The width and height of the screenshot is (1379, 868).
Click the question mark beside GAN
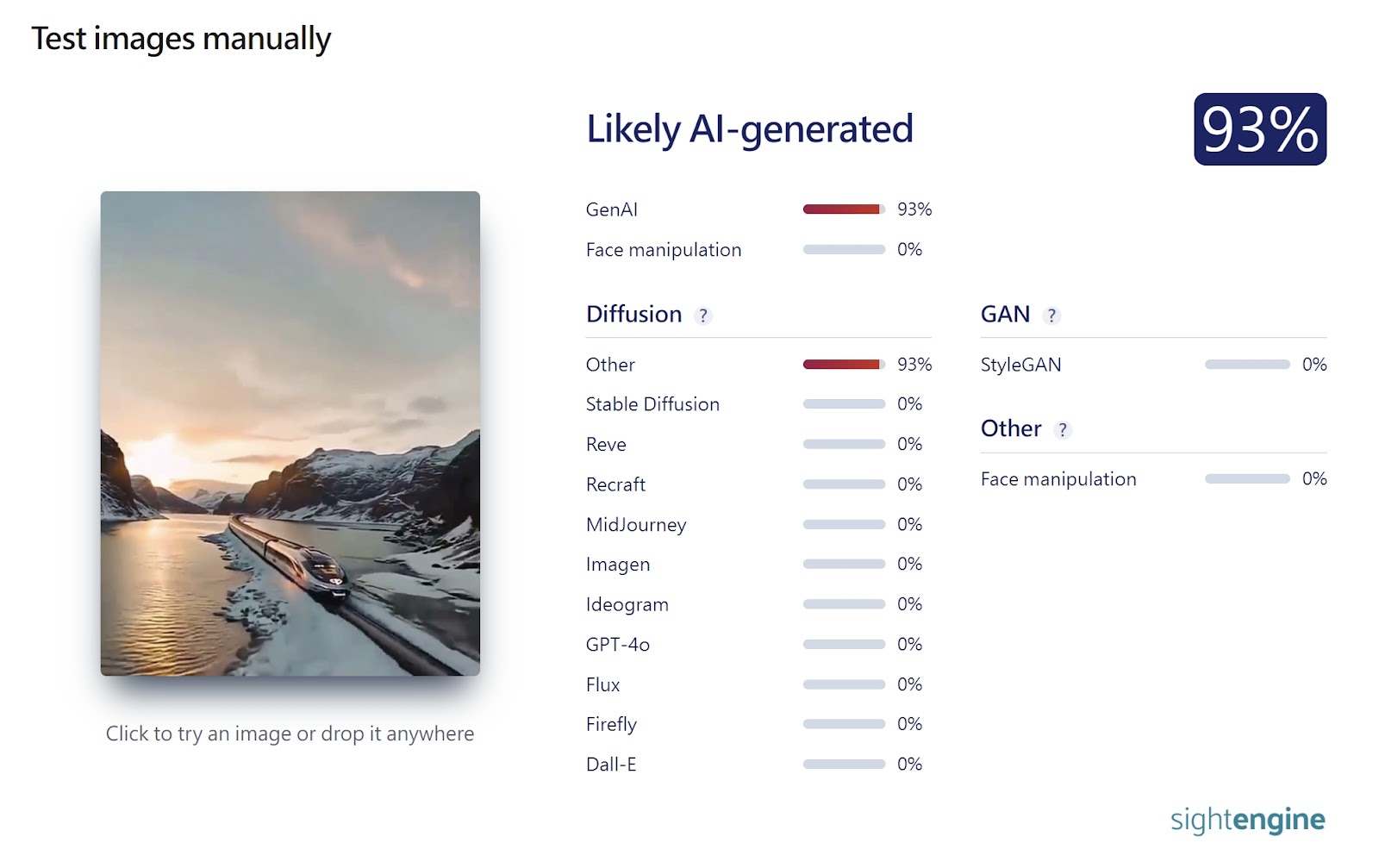tap(1051, 315)
